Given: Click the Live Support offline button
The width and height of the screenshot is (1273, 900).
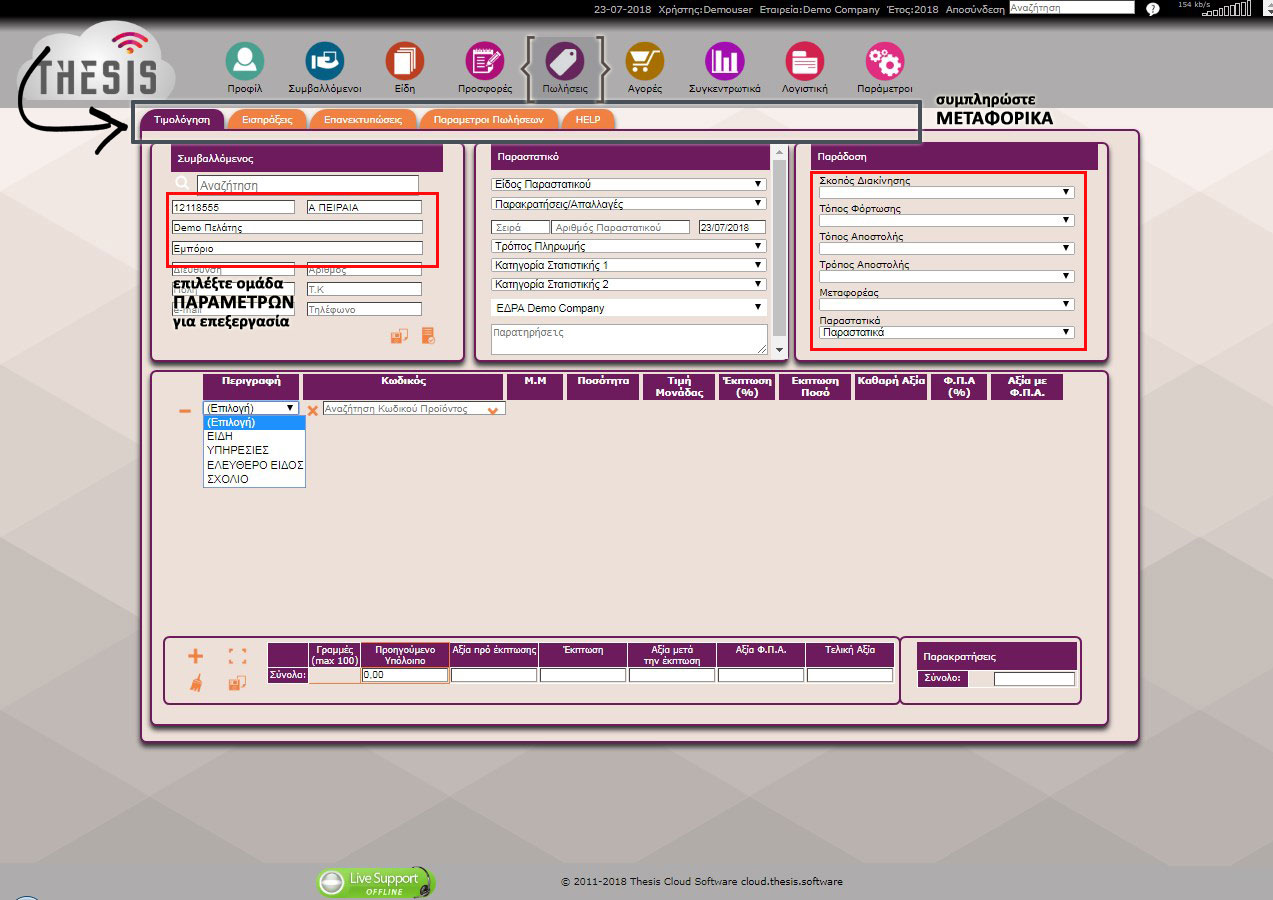Looking at the screenshot, I should (376, 882).
